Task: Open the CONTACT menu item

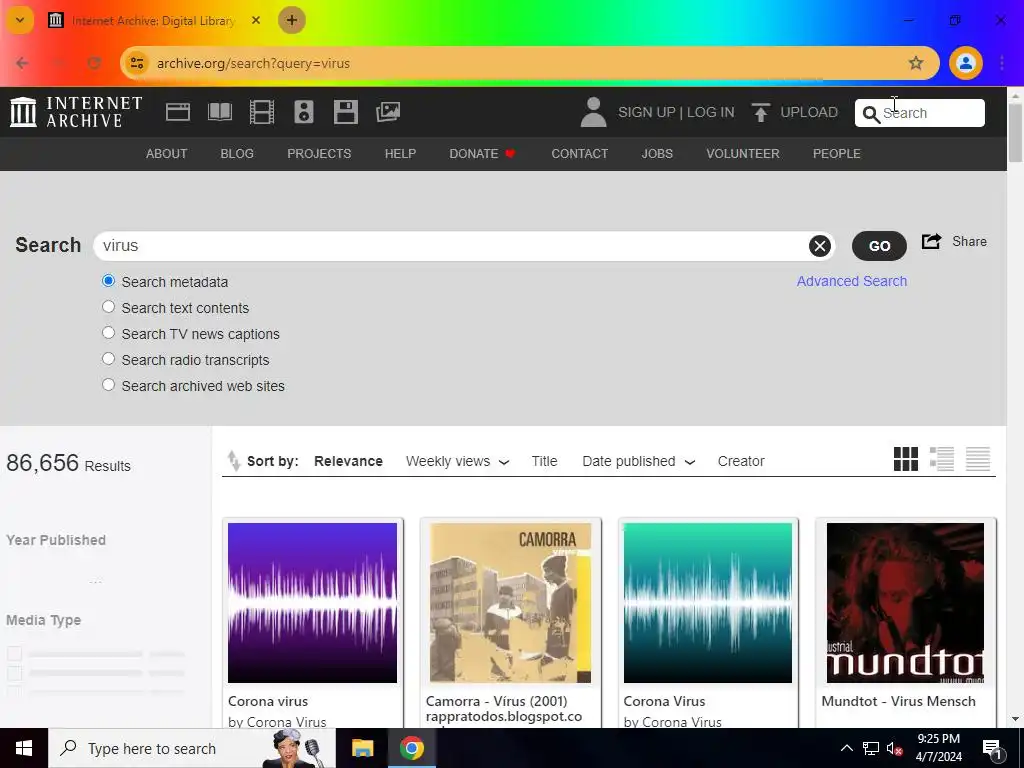Action: [x=579, y=153]
